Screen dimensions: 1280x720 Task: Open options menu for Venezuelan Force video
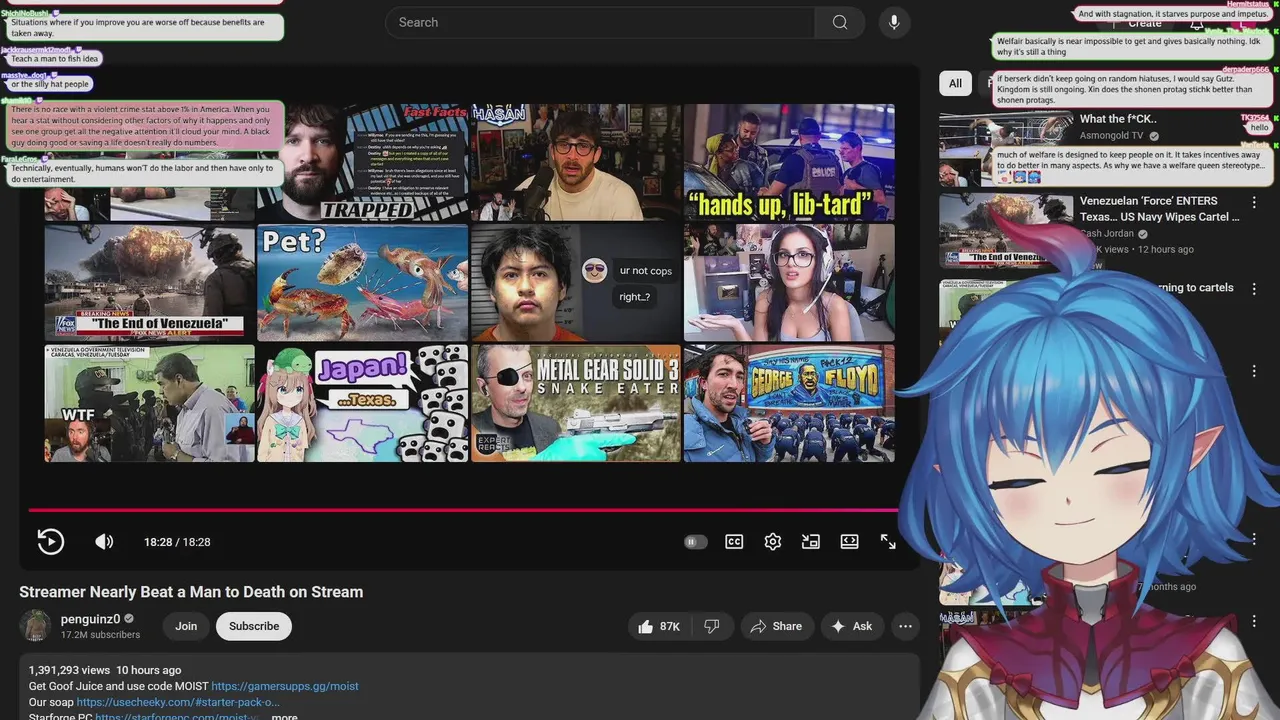(x=1254, y=202)
